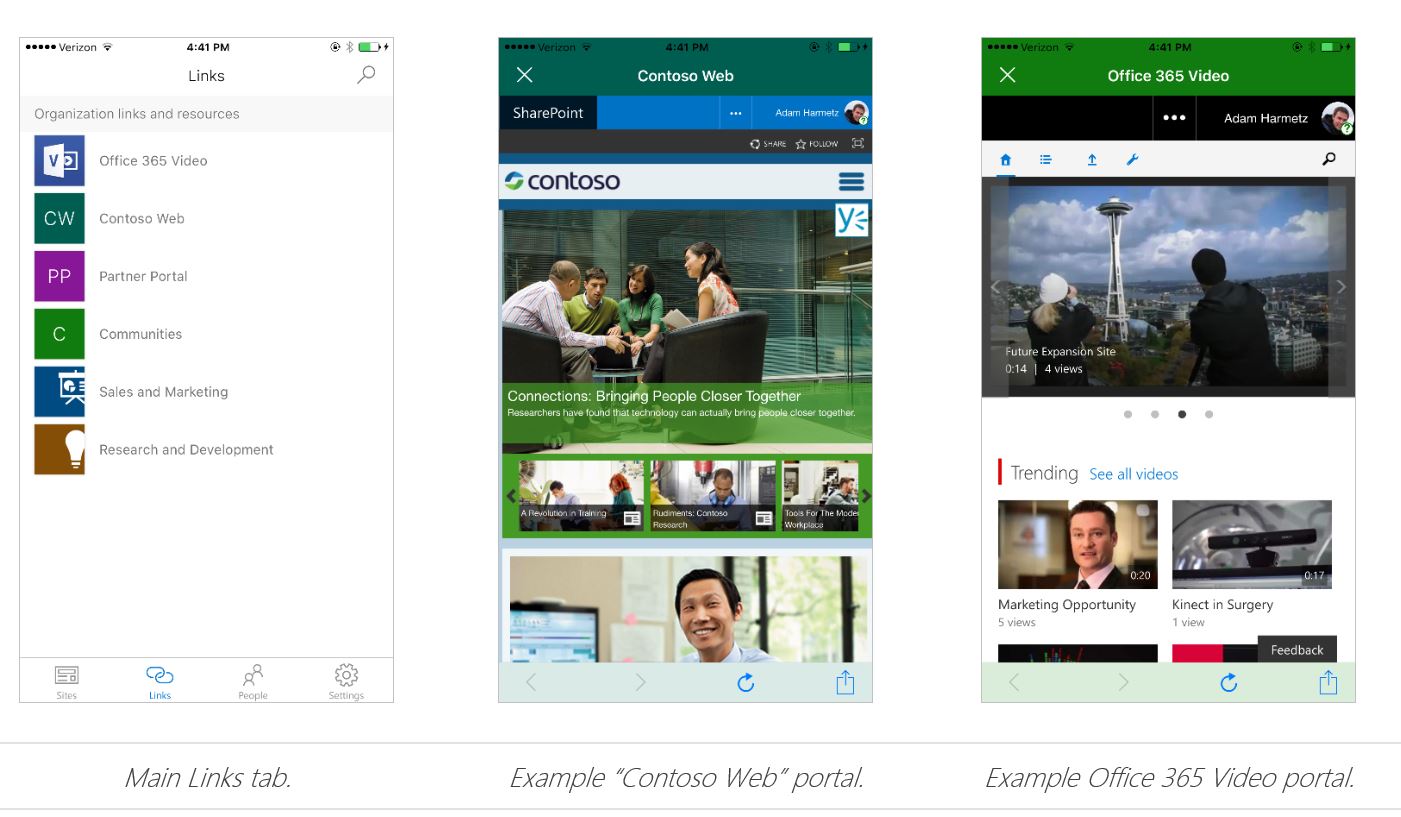Tap the search magnifier in Links screen
Image resolution: width=1401 pixels, height=817 pixels.
tap(367, 74)
